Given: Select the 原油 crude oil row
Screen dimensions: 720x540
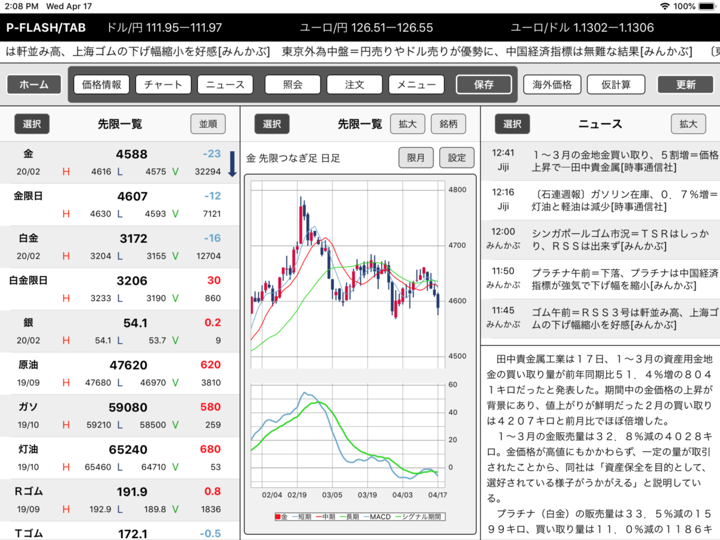Looking at the screenshot, I should 120,372.
